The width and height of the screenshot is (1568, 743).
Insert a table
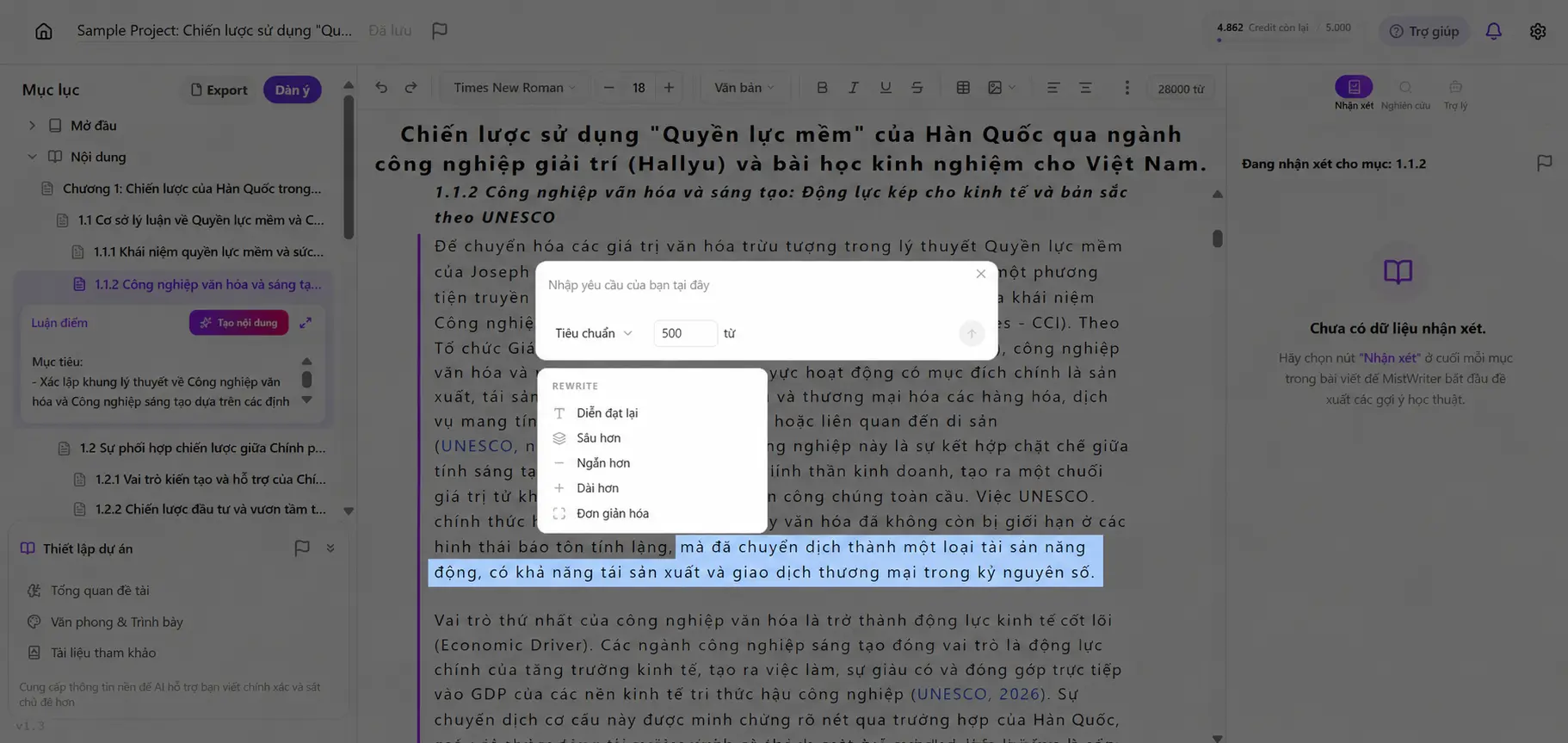pos(963,88)
